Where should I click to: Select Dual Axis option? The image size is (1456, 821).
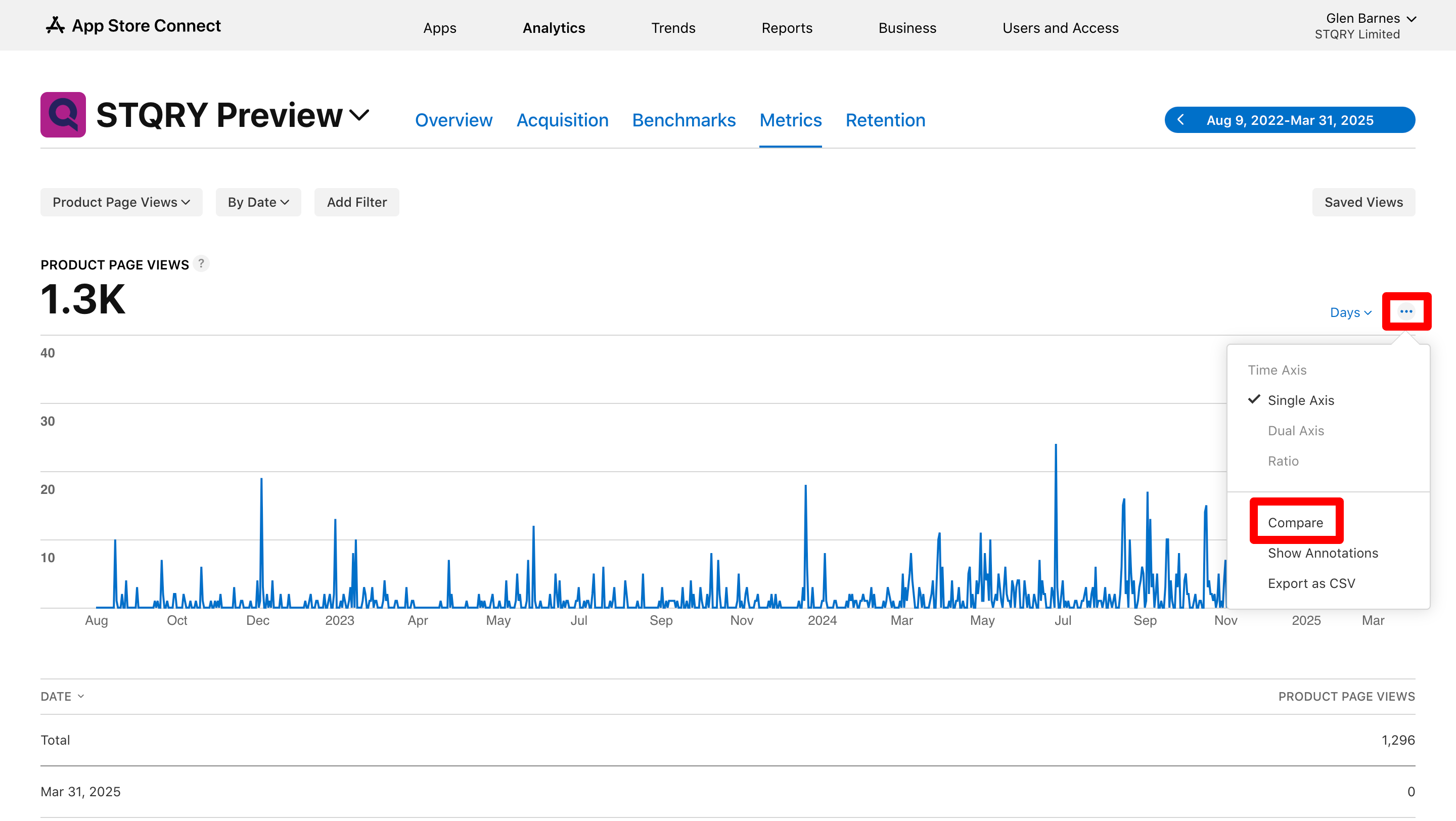[x=1295, y=431]
